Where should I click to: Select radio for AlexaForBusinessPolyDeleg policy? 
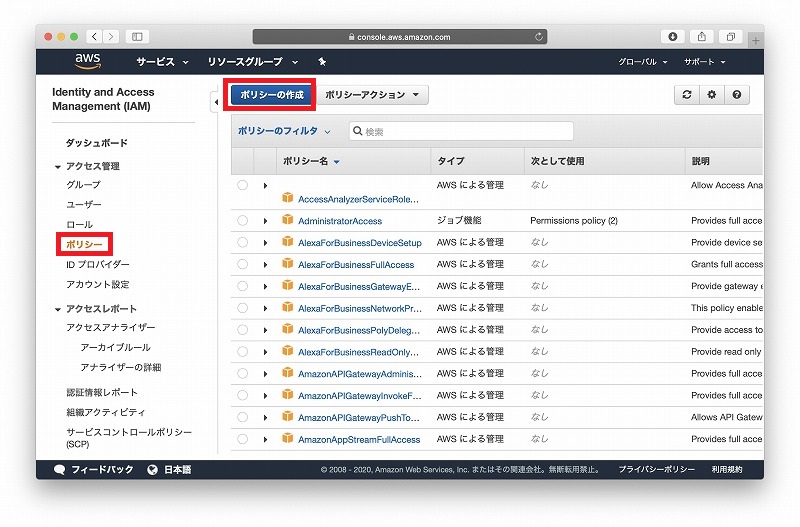tap(242, 330)
